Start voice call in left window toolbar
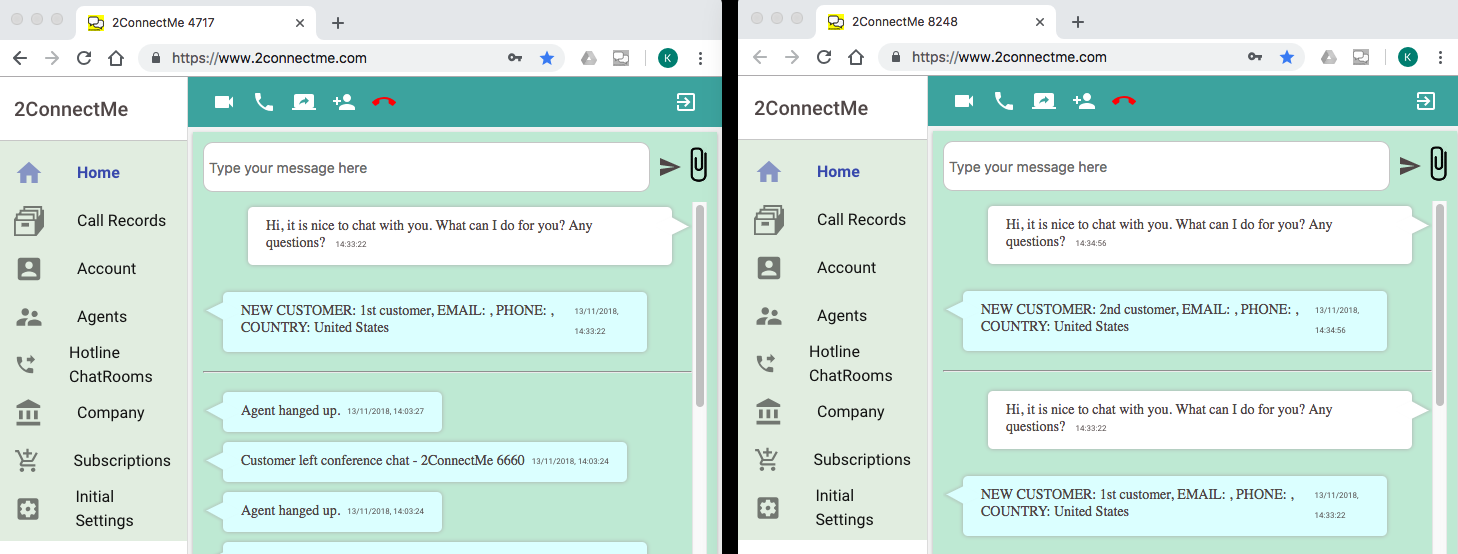1458x554 pixels. (x=264, y=102)
